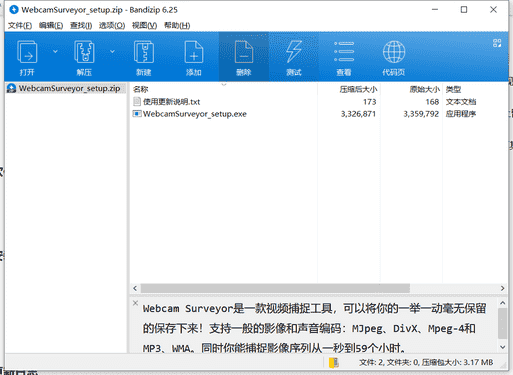Click the 应用程序 type cell
Image resolution: width=513 pixels, height=375 pixels.
coord(461,114)
